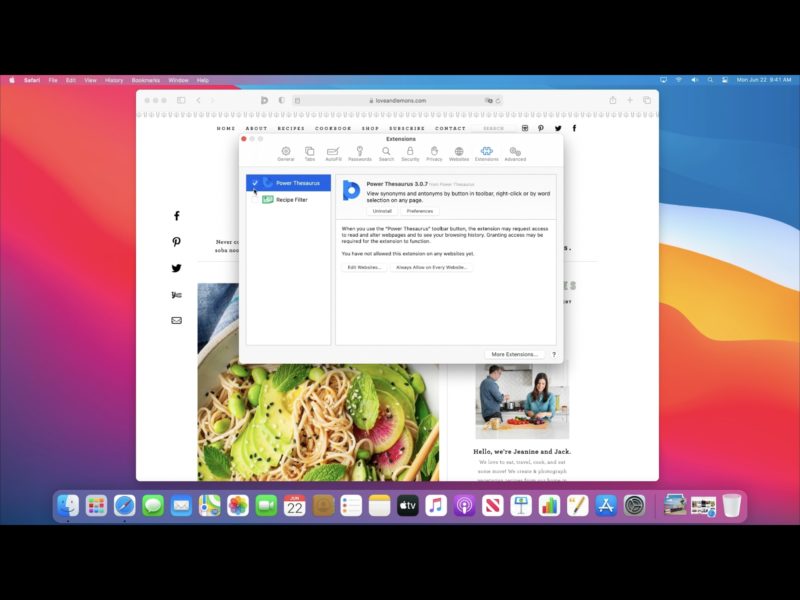This screenshot has width=800, height=600.
Task: Click the Jeanine and Jack photo
Action: pyautogui.click(x=522, y=402)
